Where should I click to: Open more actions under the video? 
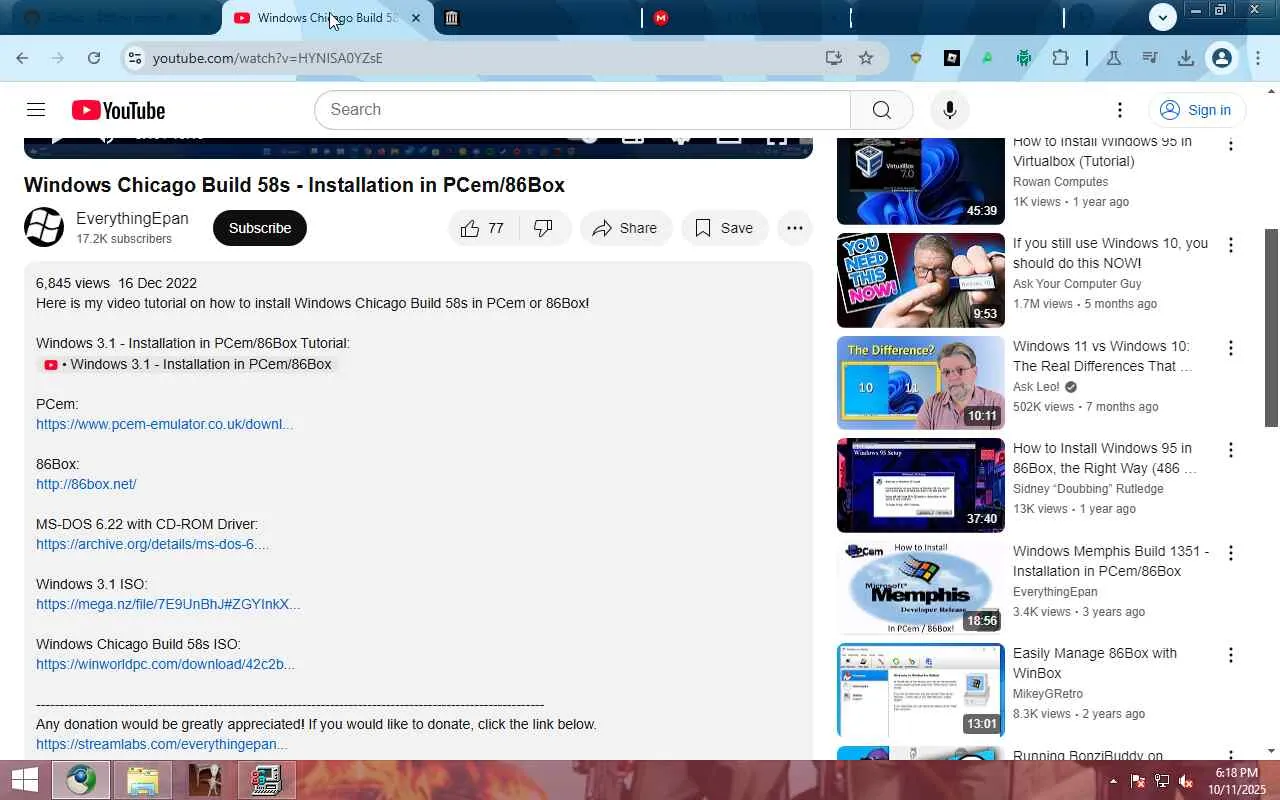coord(795,228)
